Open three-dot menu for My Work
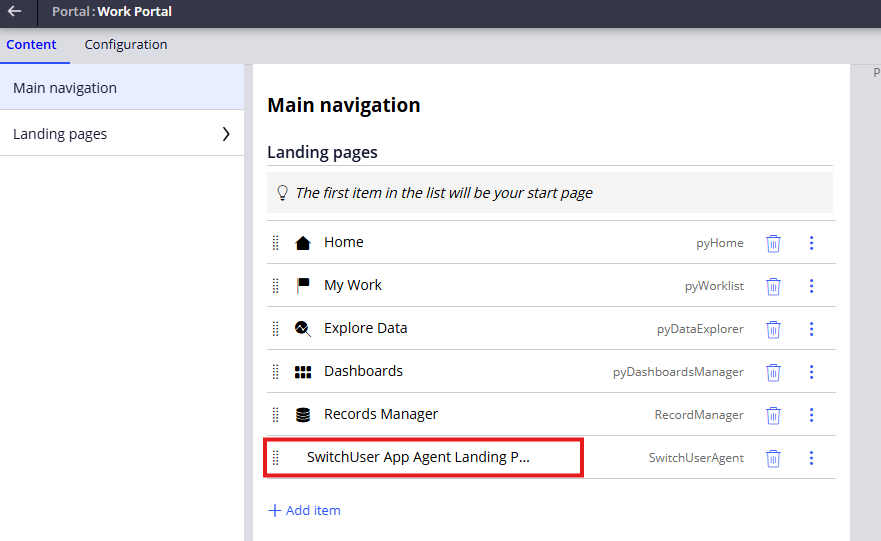 tap(811, 286)
